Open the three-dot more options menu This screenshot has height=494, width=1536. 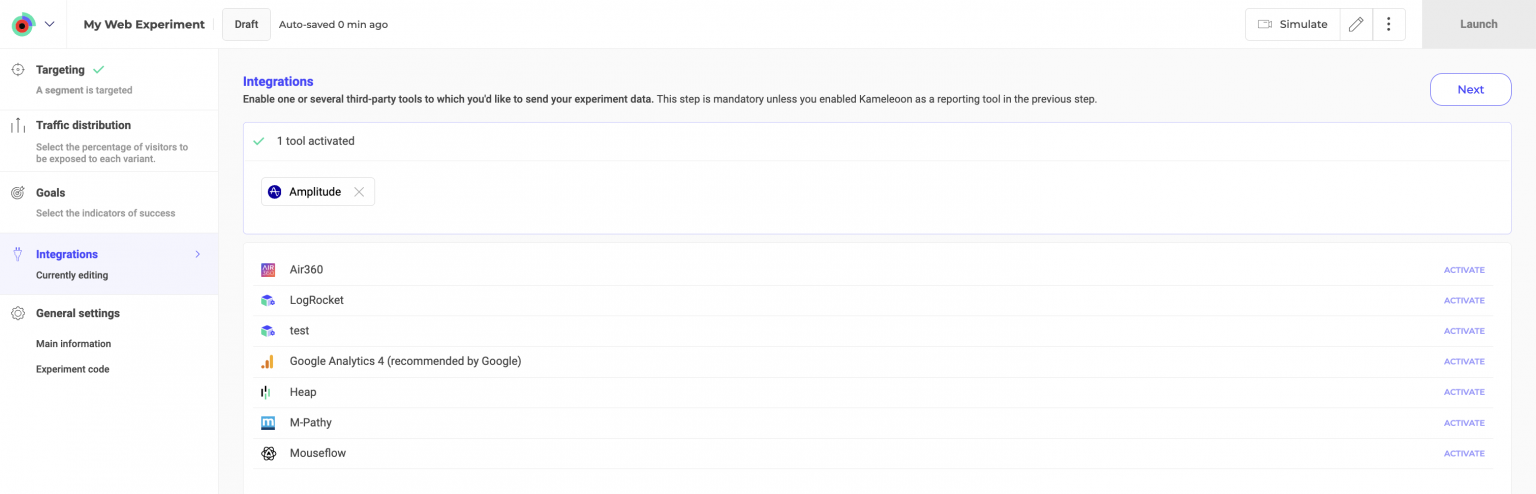(x=1388, y=24)
